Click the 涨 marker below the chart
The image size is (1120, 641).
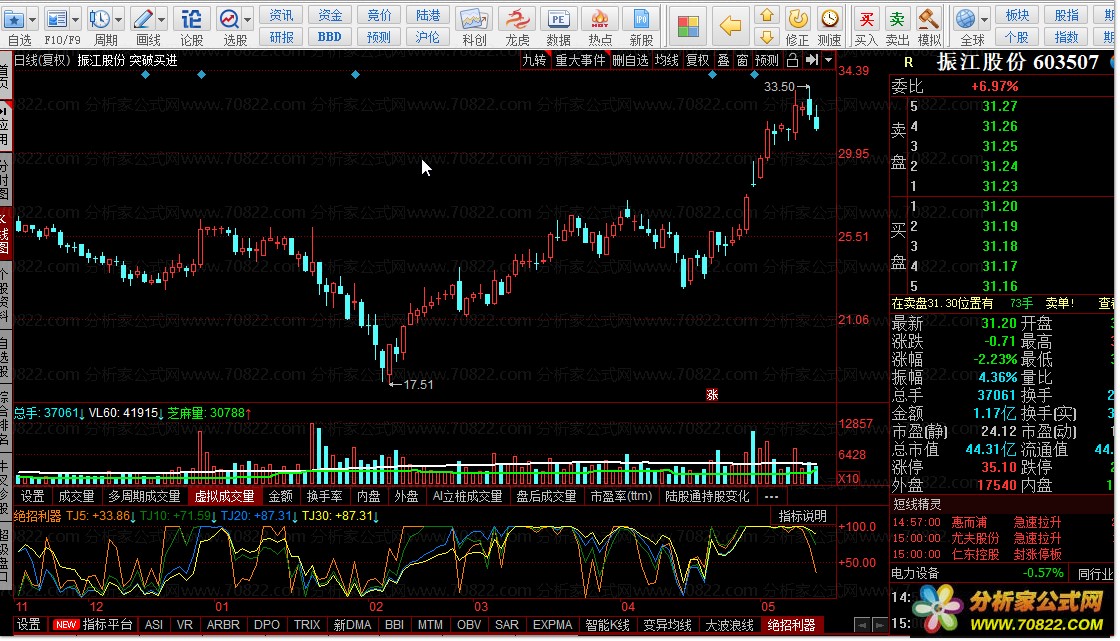pyautogui.click(x=712, y=394)
